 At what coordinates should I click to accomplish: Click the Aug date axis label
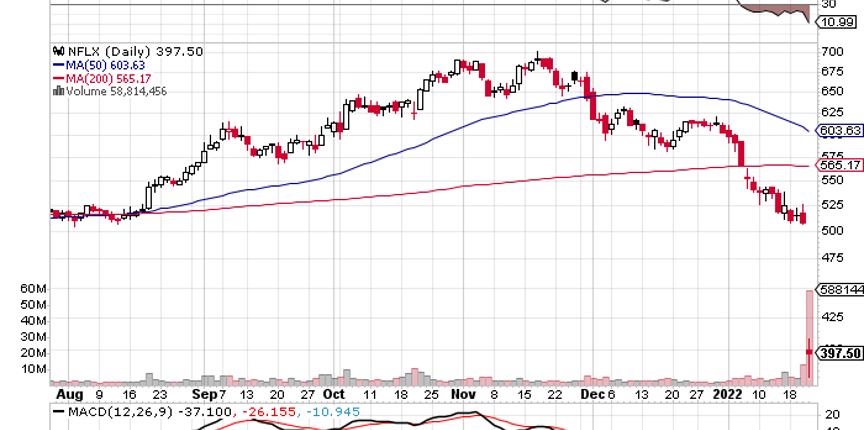[x=69, y=395]
